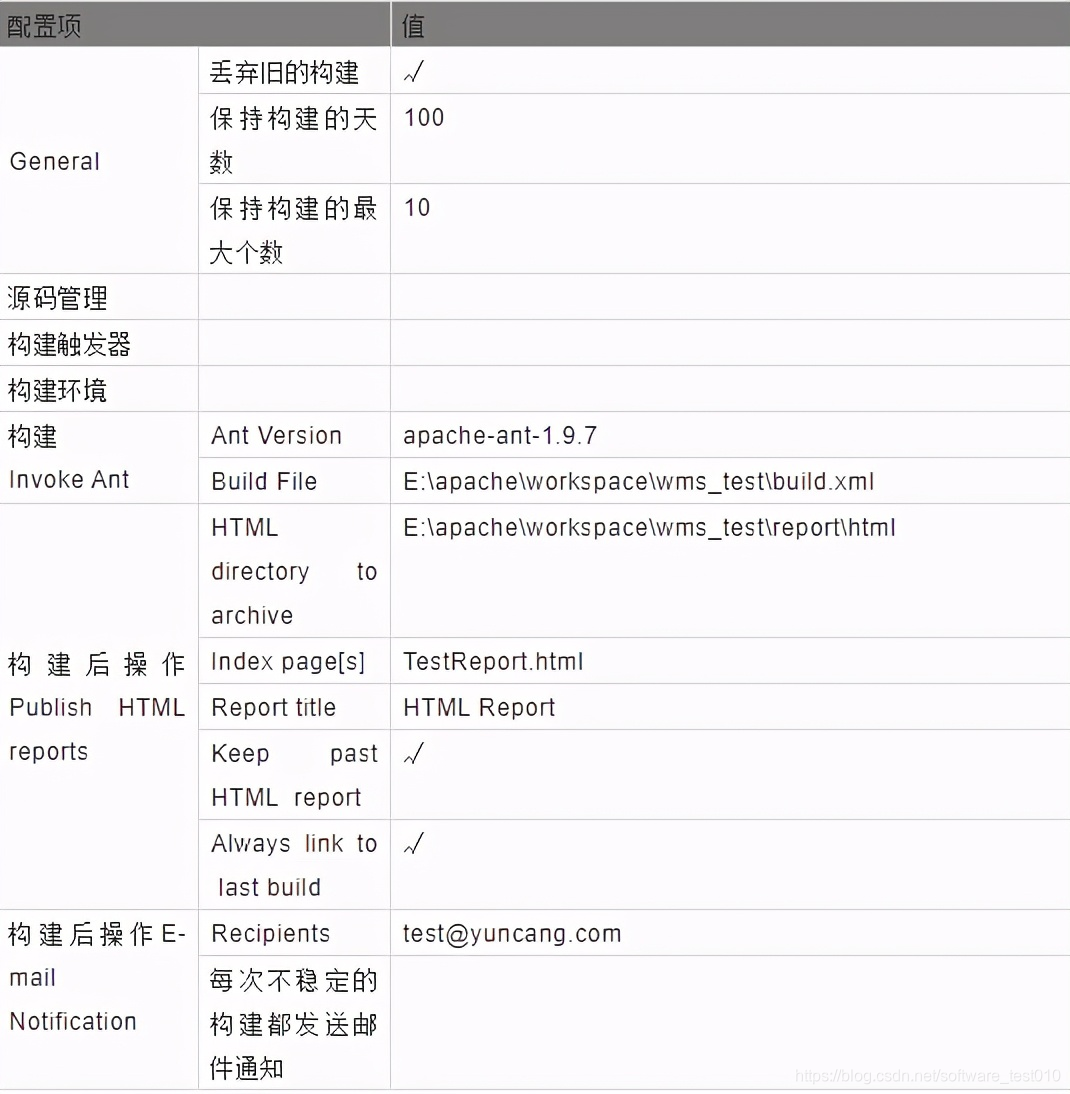Toggle the 丢弃旧的构建 checkmark

411,71
